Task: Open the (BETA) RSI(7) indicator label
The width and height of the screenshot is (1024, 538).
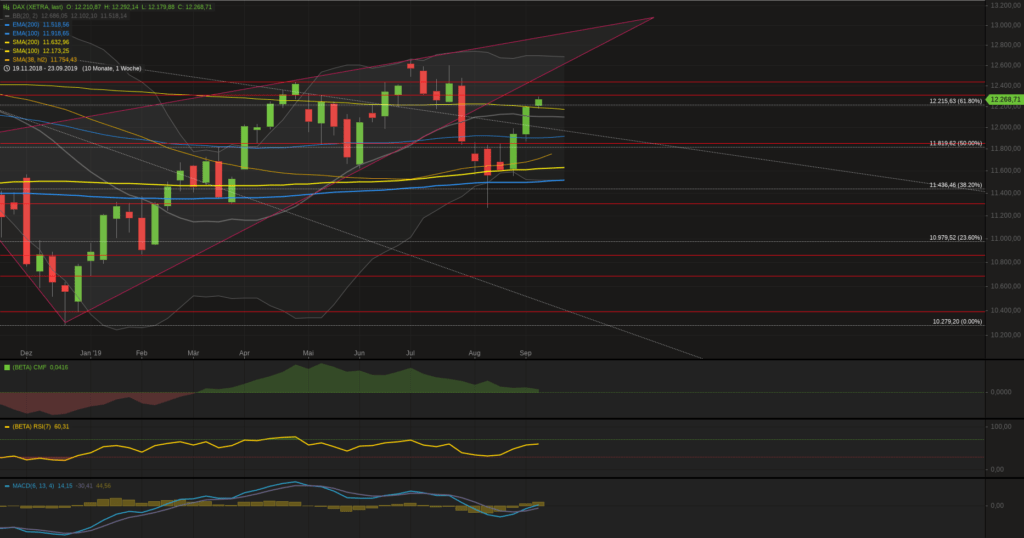Action: point(31,427)
